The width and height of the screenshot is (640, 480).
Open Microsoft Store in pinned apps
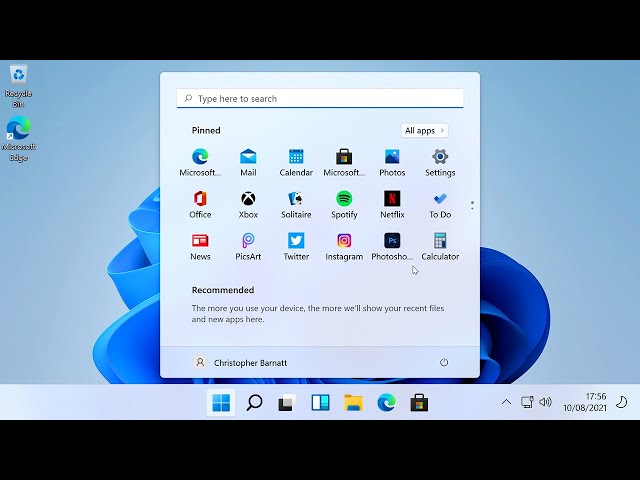[344, 162]
